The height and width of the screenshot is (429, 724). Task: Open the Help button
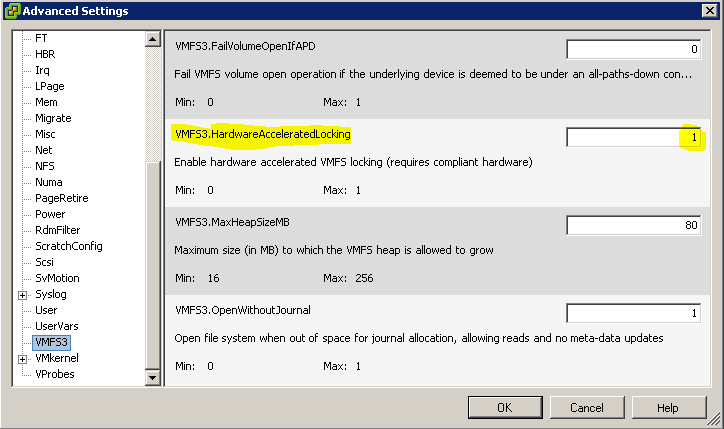(669, 407)
